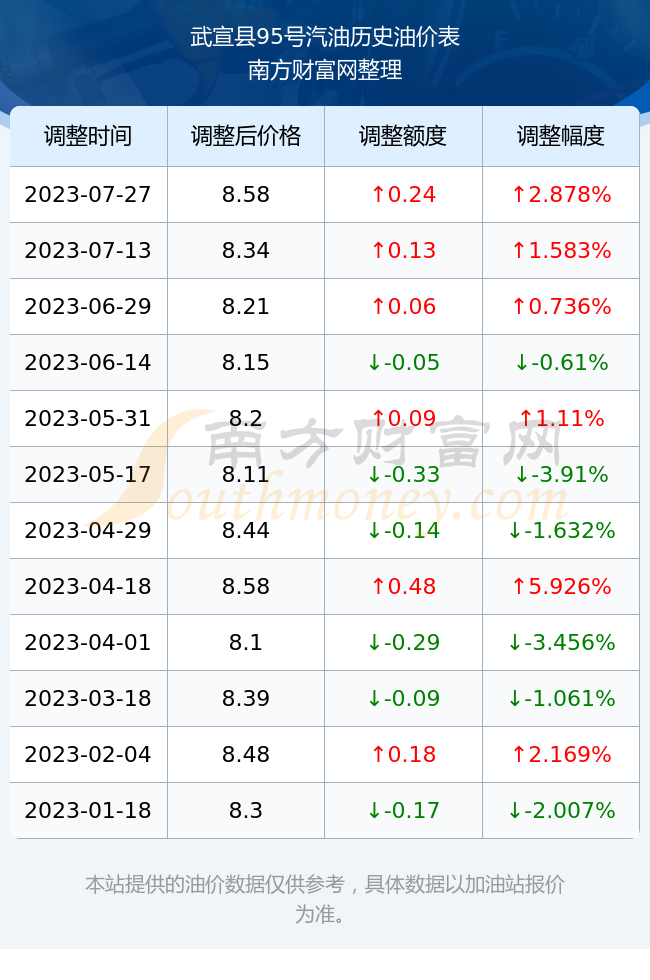
Task: Click the disclaimer text below the table
Action: (x=325, y=899)
